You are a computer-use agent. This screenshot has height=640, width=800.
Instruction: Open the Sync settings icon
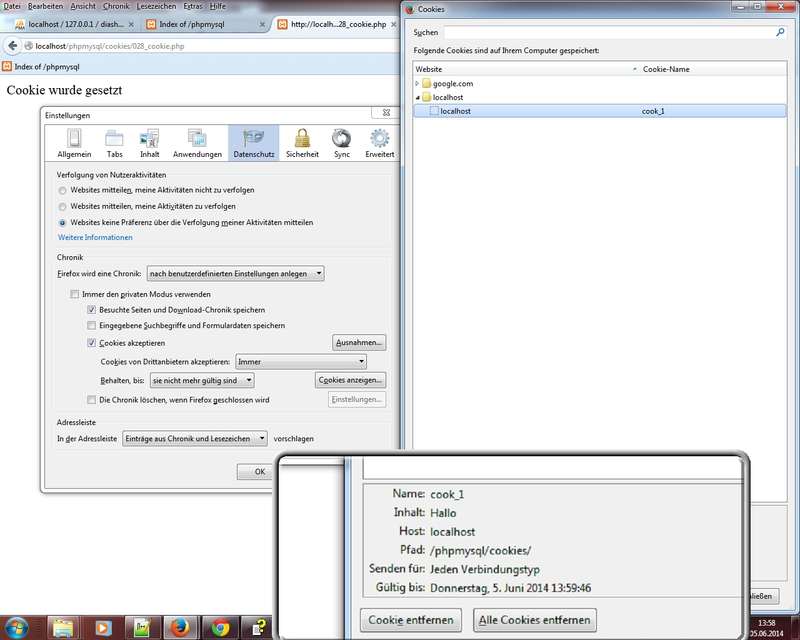point(341,143)
